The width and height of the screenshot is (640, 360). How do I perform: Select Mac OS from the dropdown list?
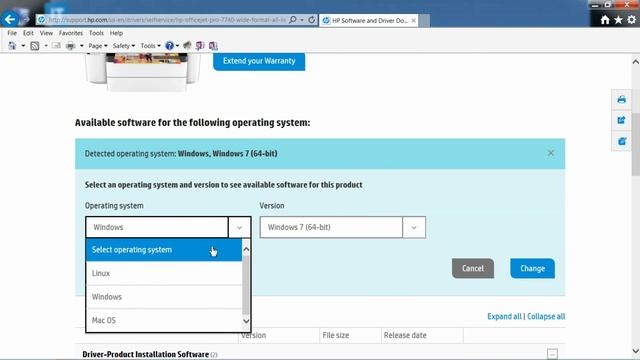164,320
